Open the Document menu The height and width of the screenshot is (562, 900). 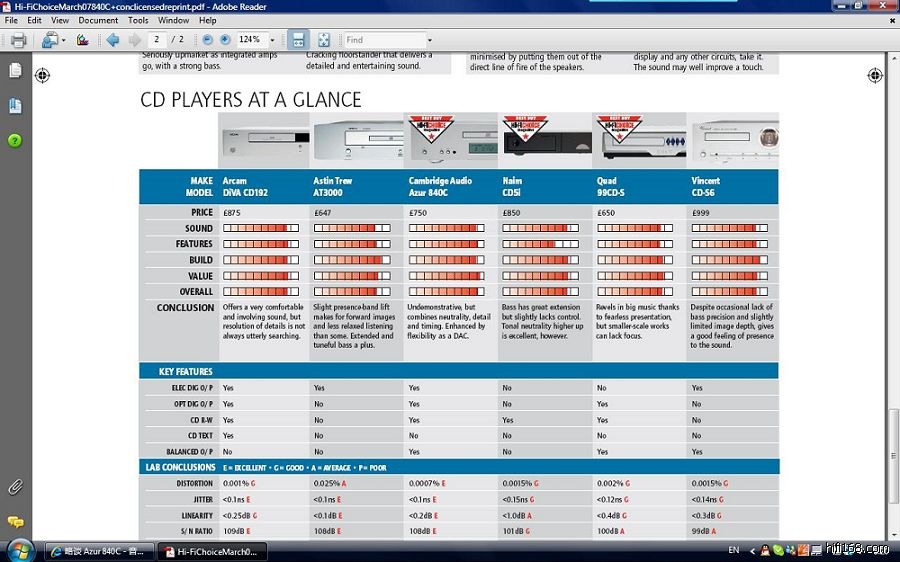click(x=98, y=20)
